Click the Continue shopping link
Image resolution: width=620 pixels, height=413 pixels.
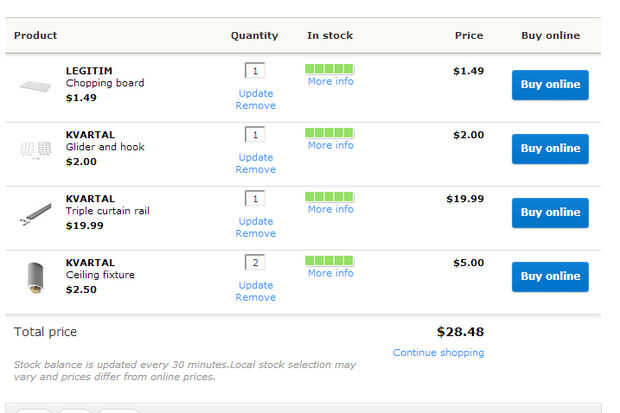(438, 353)
